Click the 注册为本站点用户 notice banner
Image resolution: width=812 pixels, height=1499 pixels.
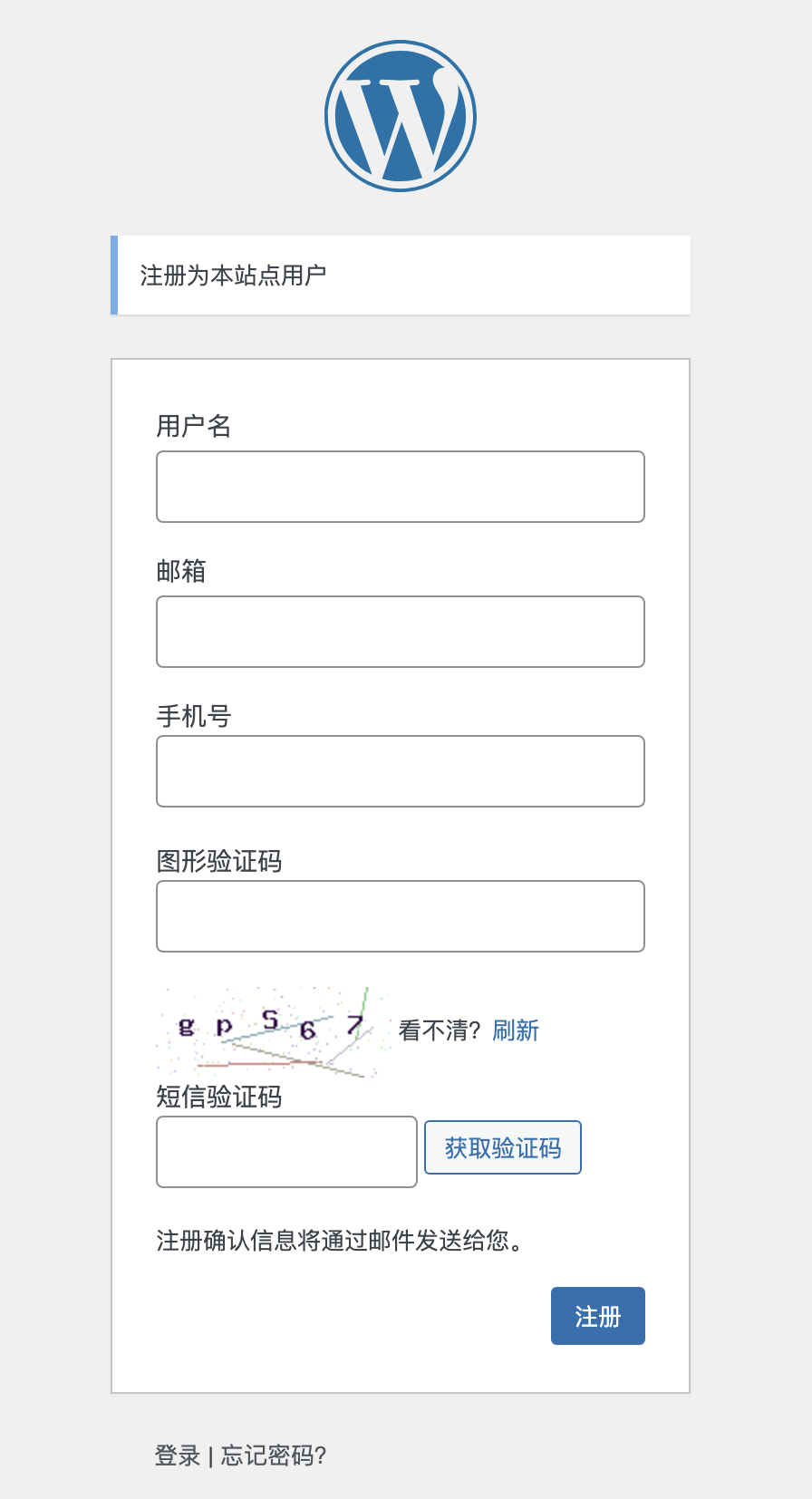click(x=401, y=276)
